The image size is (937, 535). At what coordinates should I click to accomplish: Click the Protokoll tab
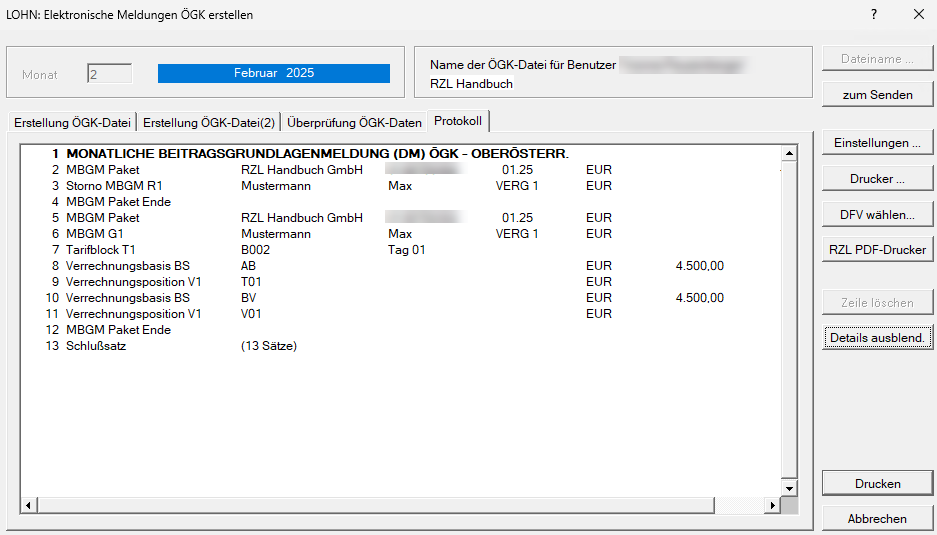pos(458,121)
